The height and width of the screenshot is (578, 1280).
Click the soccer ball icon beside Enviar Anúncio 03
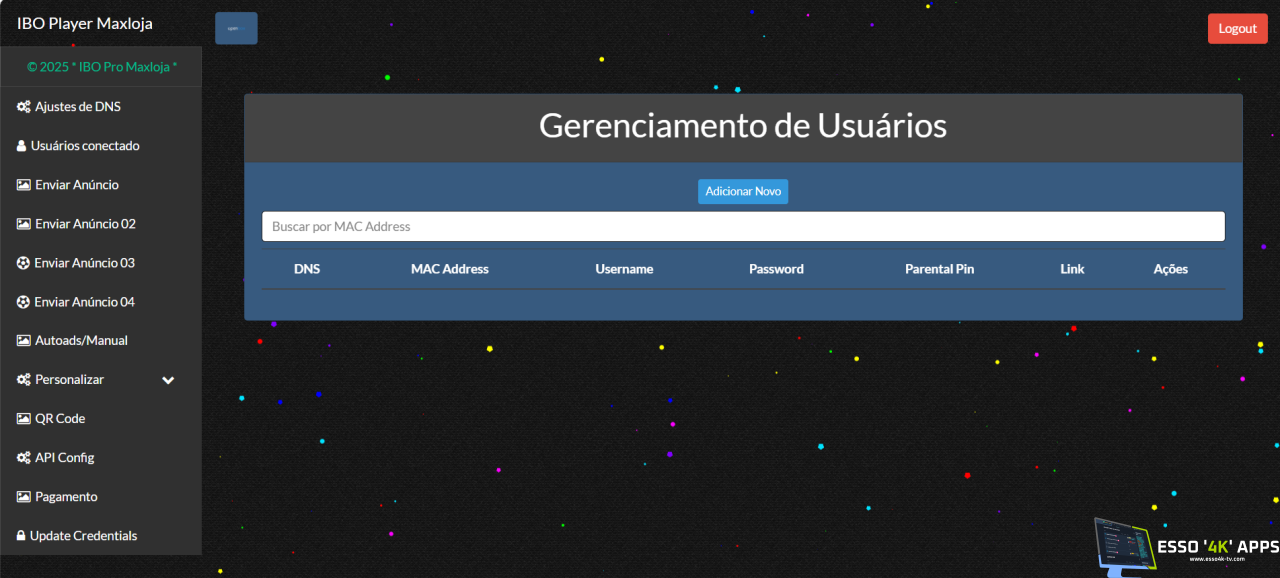(23, 263)
